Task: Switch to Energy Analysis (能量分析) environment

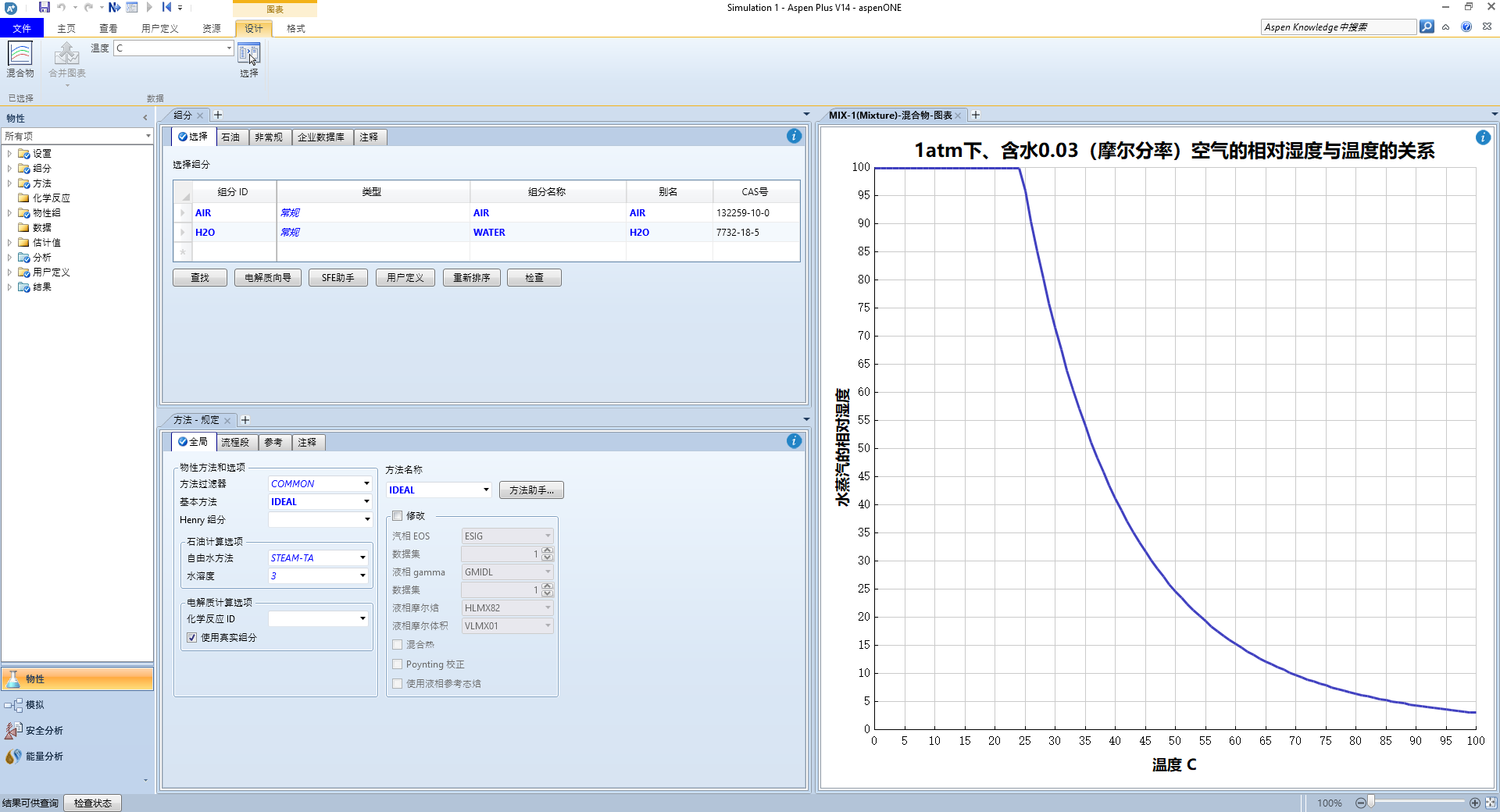Action: click(x=77, y=756)
